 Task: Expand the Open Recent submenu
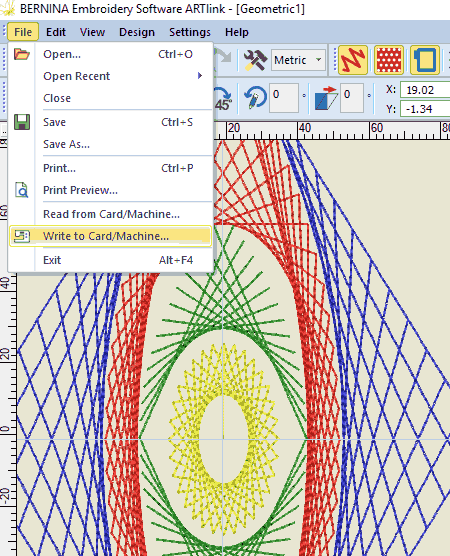click(x=111, y=76)
